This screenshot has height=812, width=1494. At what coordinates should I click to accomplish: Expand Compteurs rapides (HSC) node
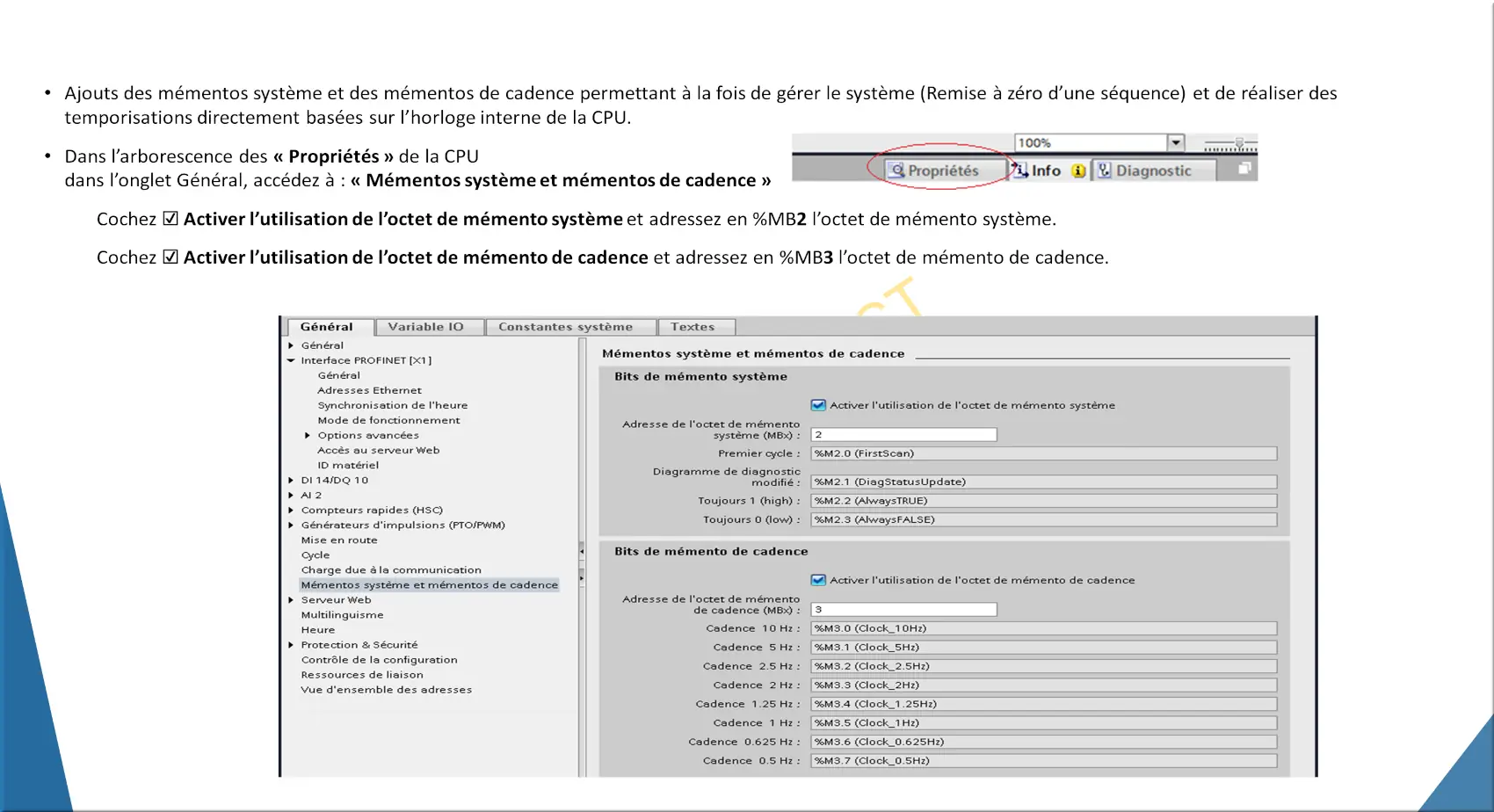tap(291, 510)
